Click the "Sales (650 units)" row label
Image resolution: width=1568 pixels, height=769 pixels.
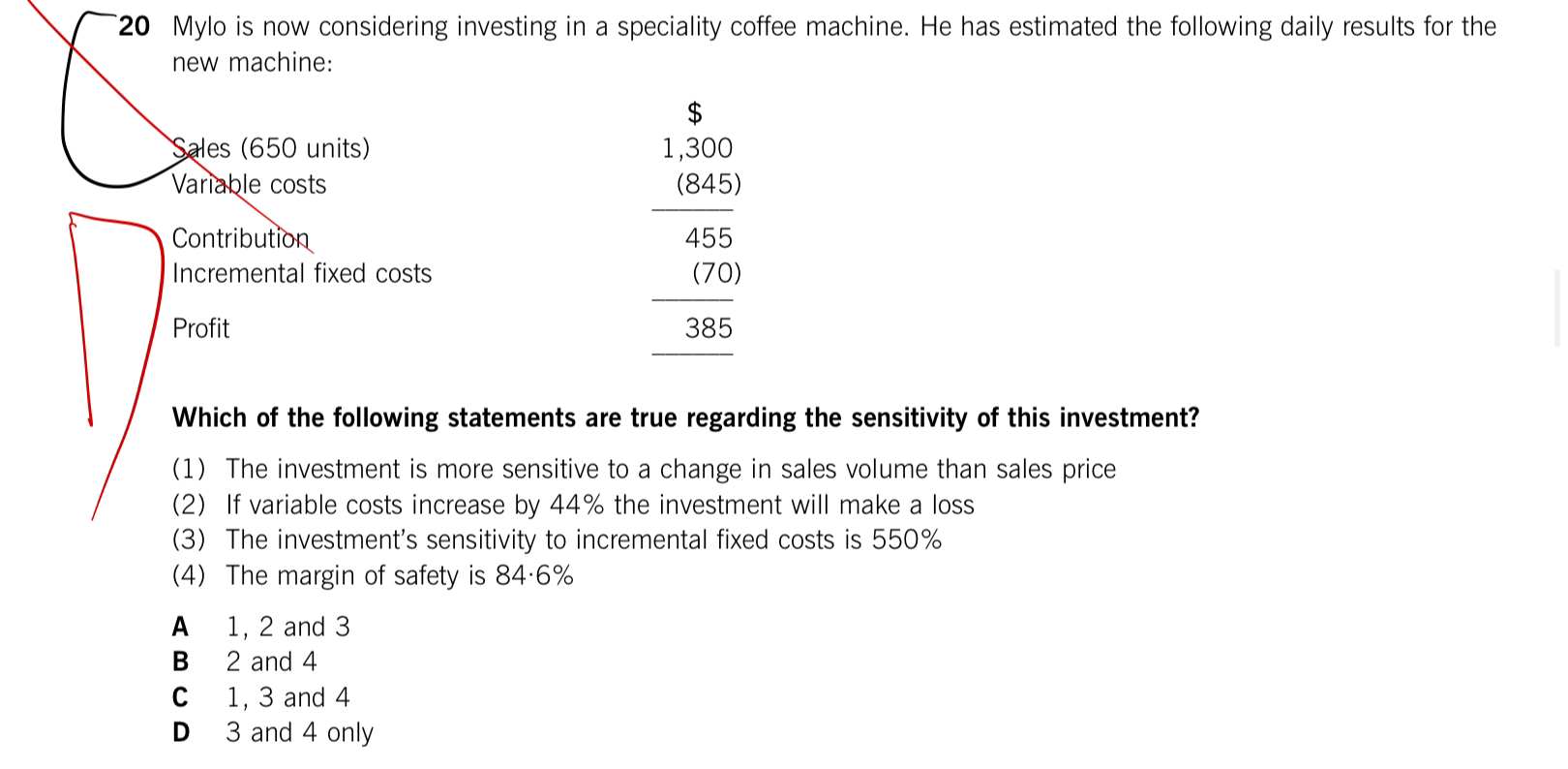271,148
